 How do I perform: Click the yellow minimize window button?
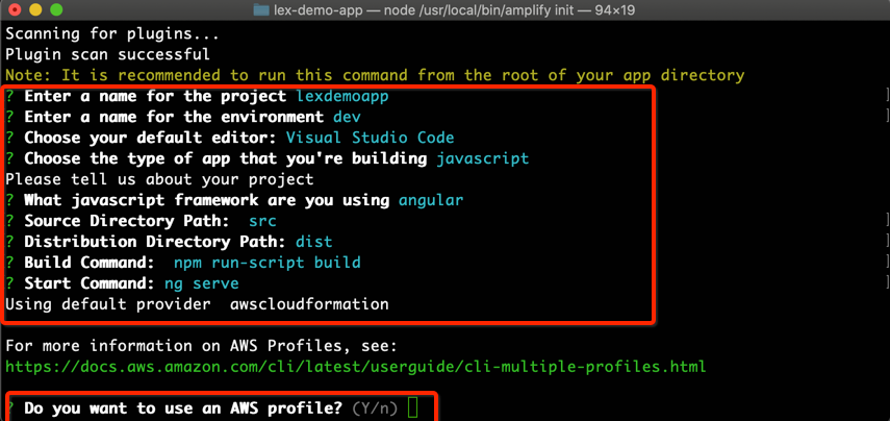click(x=35, y=10)
